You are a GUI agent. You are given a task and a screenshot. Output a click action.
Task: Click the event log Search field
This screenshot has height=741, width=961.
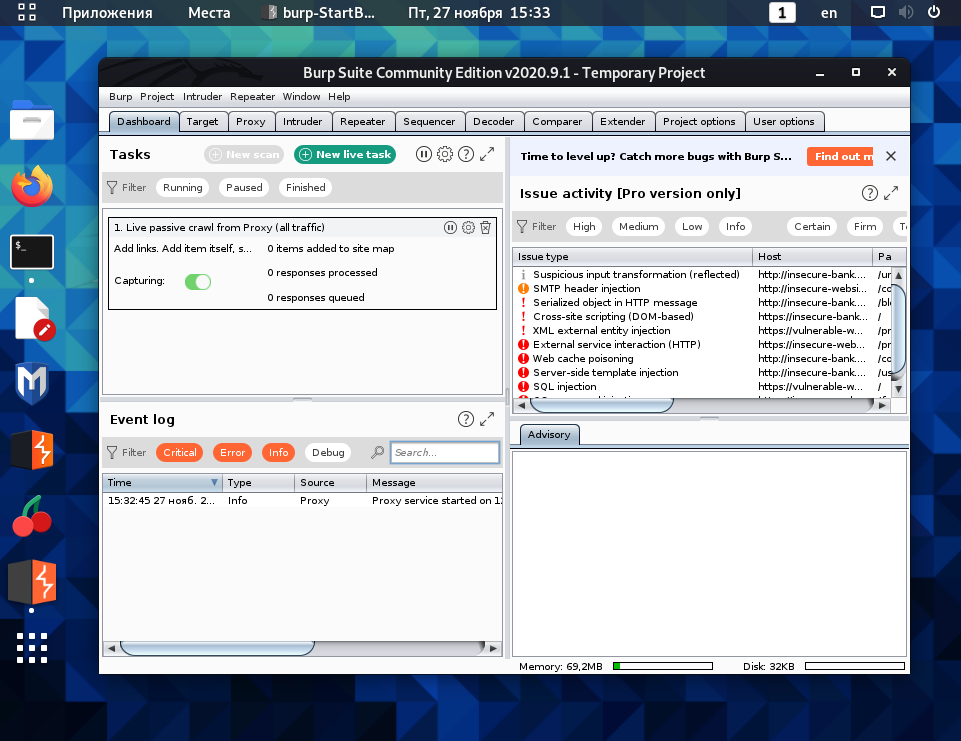tap(445, 452)
